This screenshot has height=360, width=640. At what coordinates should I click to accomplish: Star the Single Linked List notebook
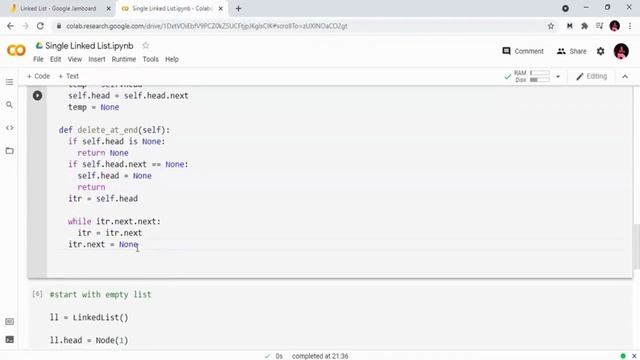(x=146, y=45)
